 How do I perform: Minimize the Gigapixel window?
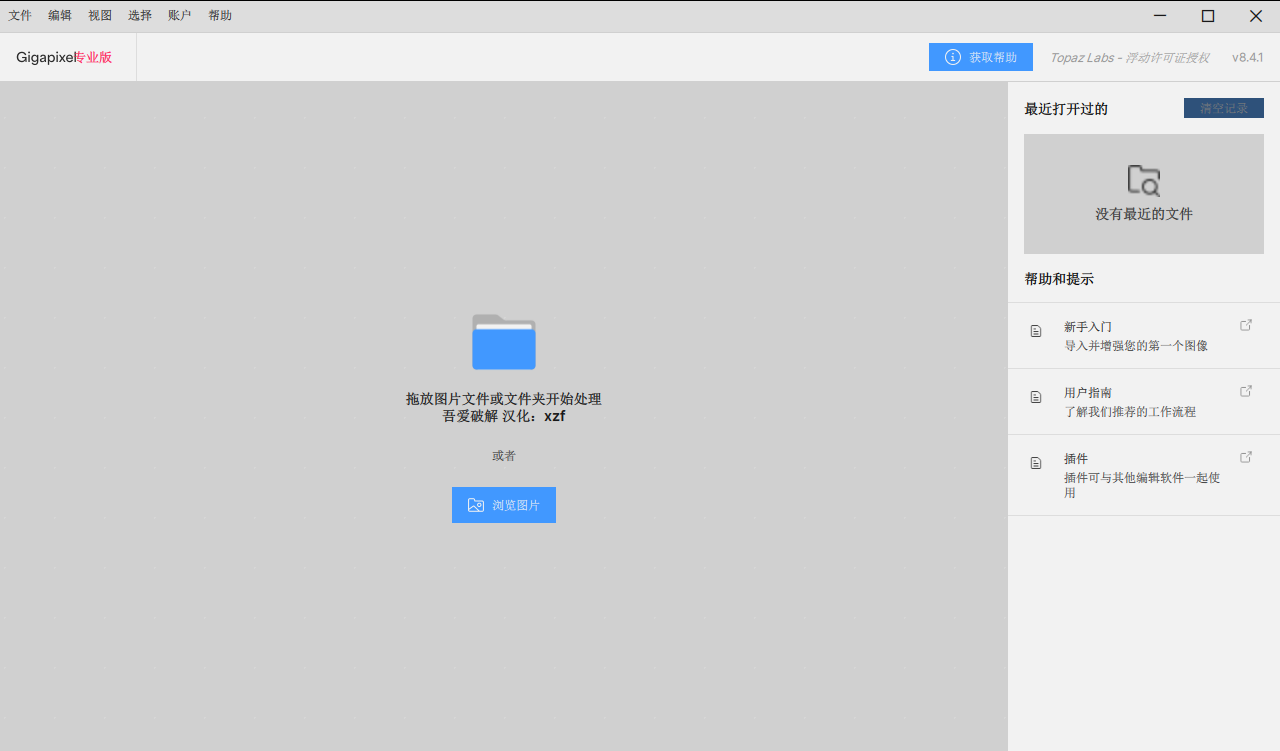click(1160, 16)
